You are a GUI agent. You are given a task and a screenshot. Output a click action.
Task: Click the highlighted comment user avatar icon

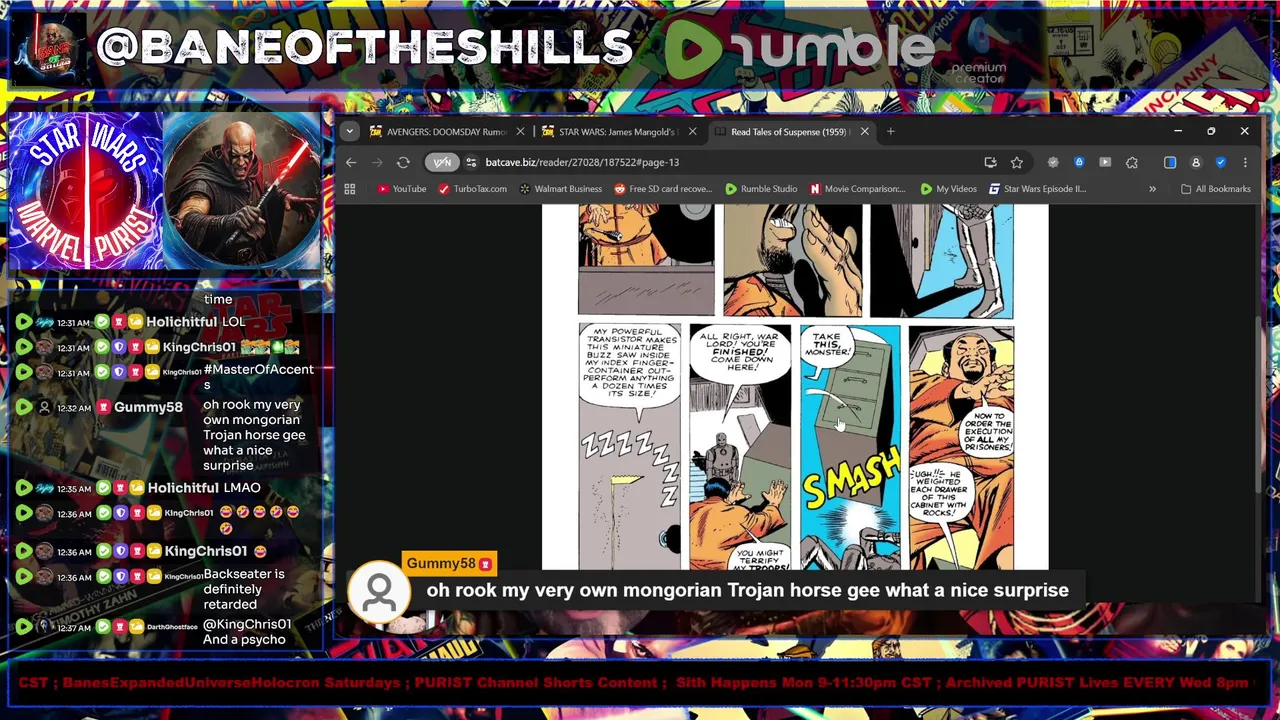pos(379,594)
